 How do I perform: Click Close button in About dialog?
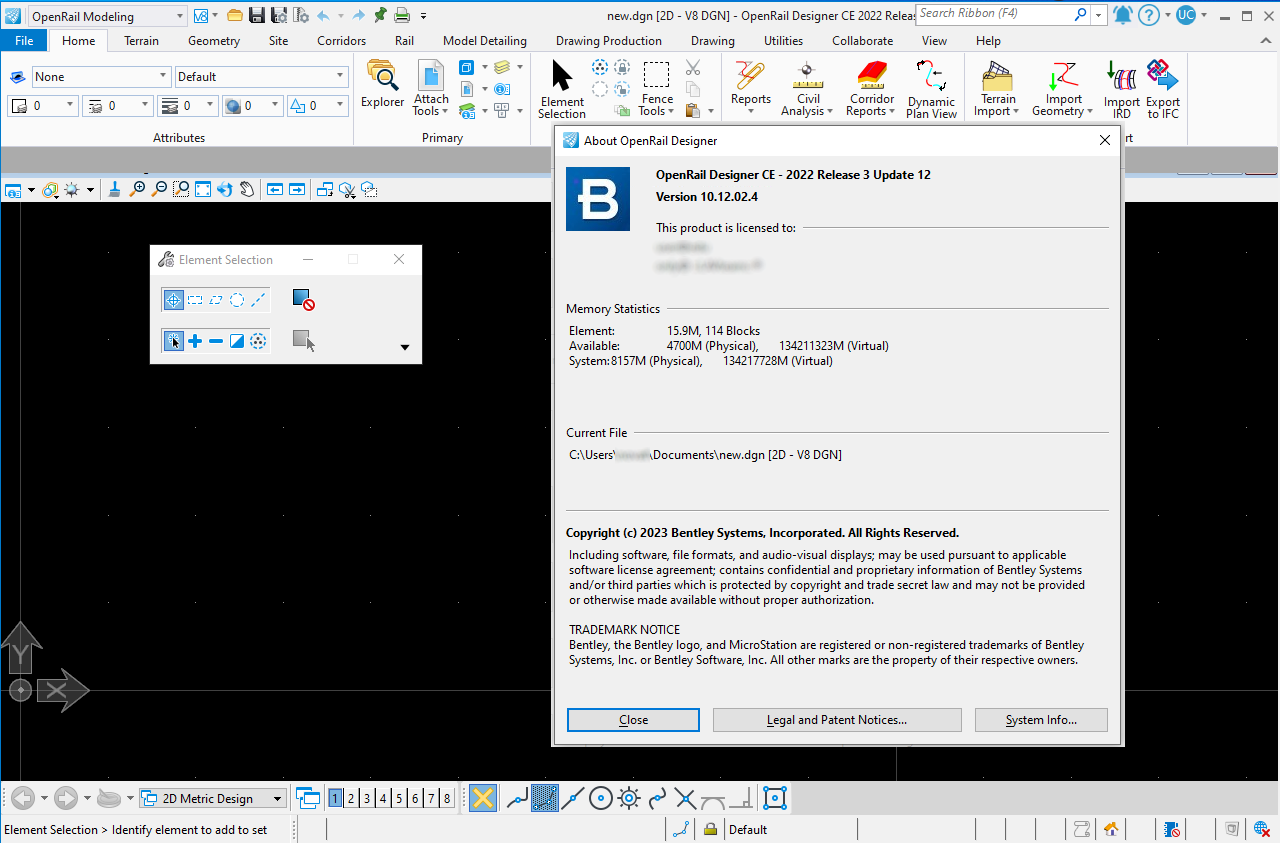(633, 720)
